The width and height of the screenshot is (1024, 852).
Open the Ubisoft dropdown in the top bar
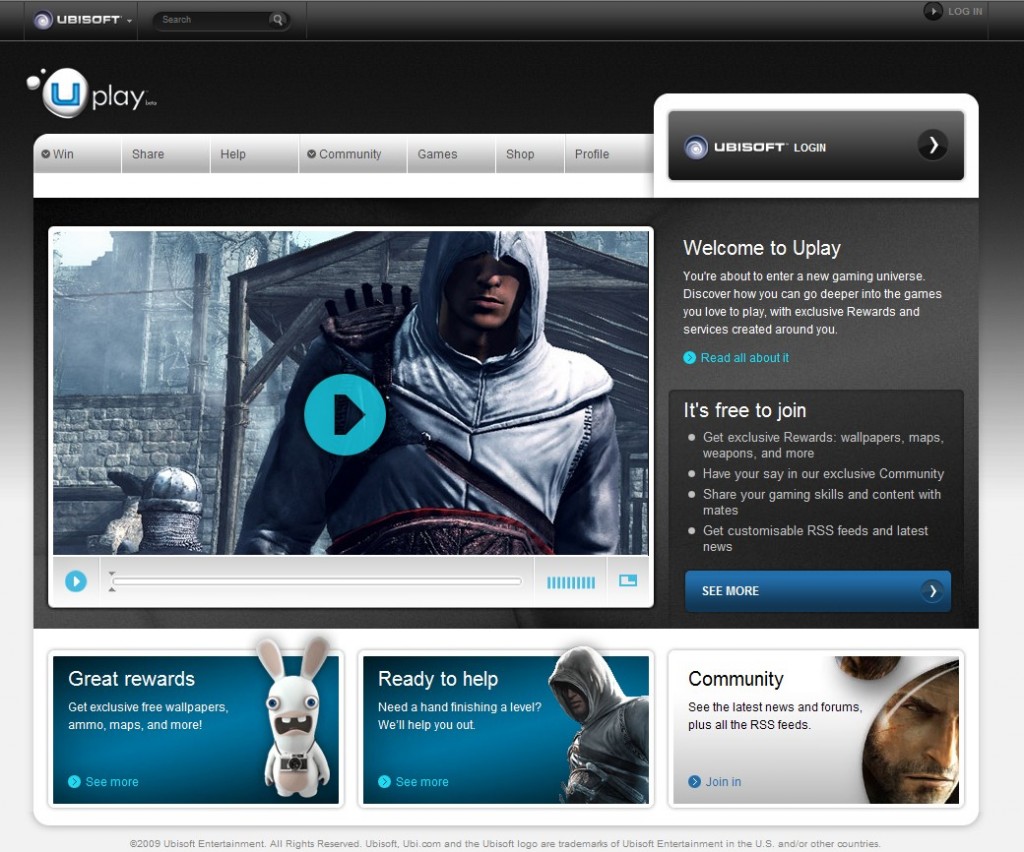(80, 19)
